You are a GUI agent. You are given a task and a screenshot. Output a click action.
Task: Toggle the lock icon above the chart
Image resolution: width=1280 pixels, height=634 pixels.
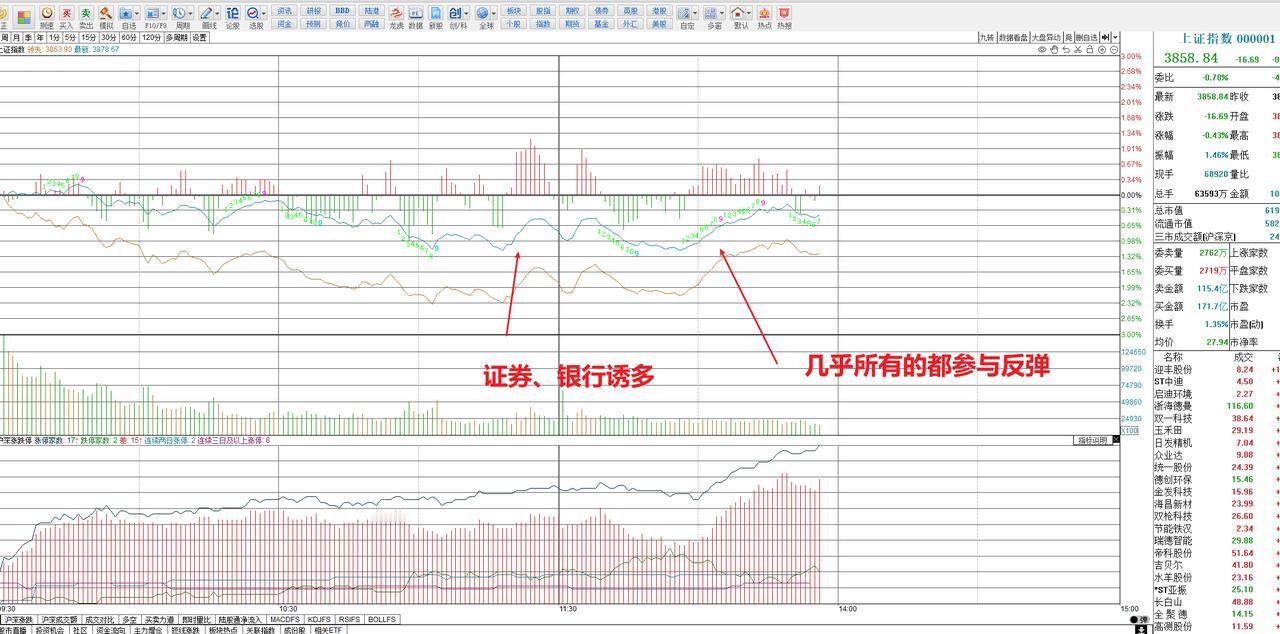(1090, 49)
